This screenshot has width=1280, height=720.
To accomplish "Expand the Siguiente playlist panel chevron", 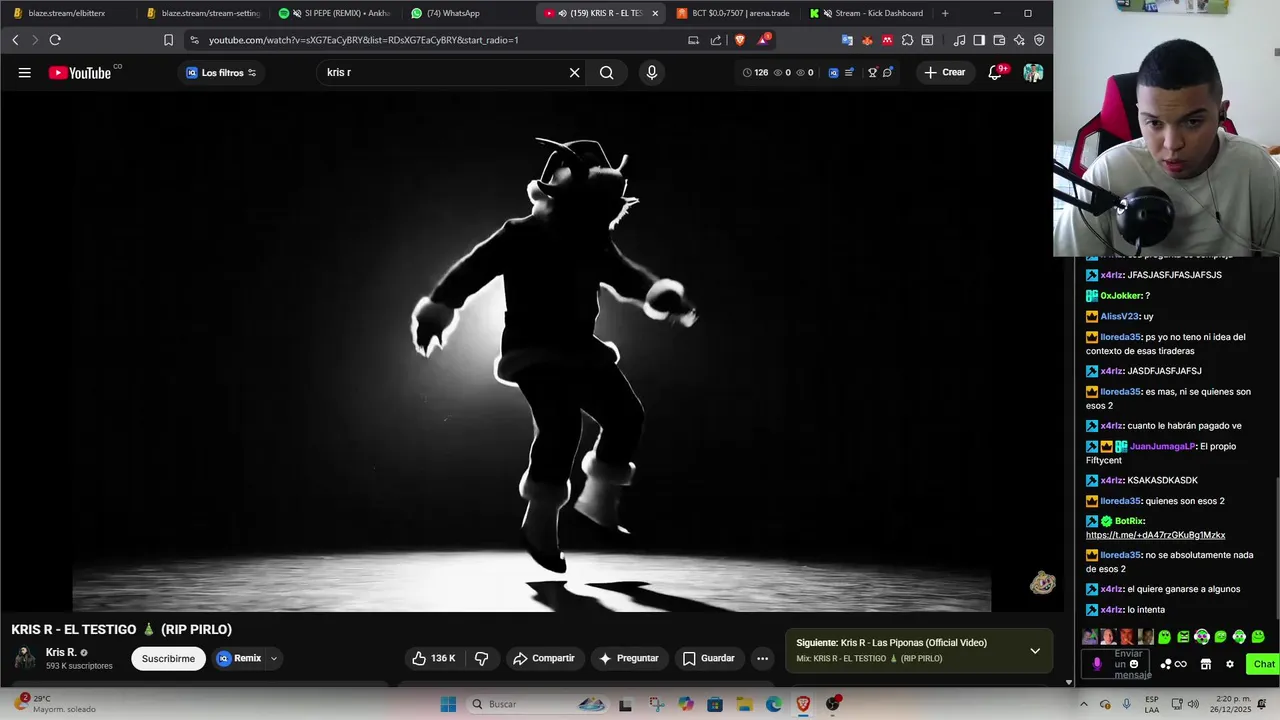I will (1035, 651).
